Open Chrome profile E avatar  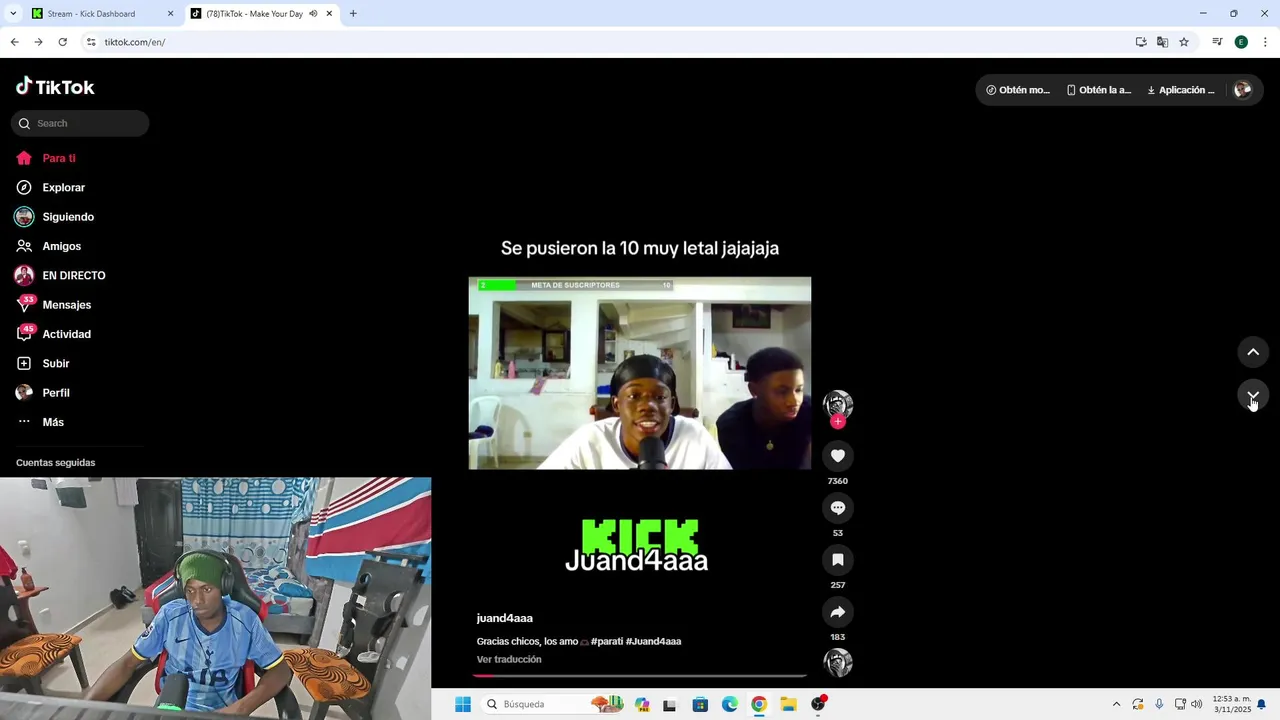pos(1241,42)
